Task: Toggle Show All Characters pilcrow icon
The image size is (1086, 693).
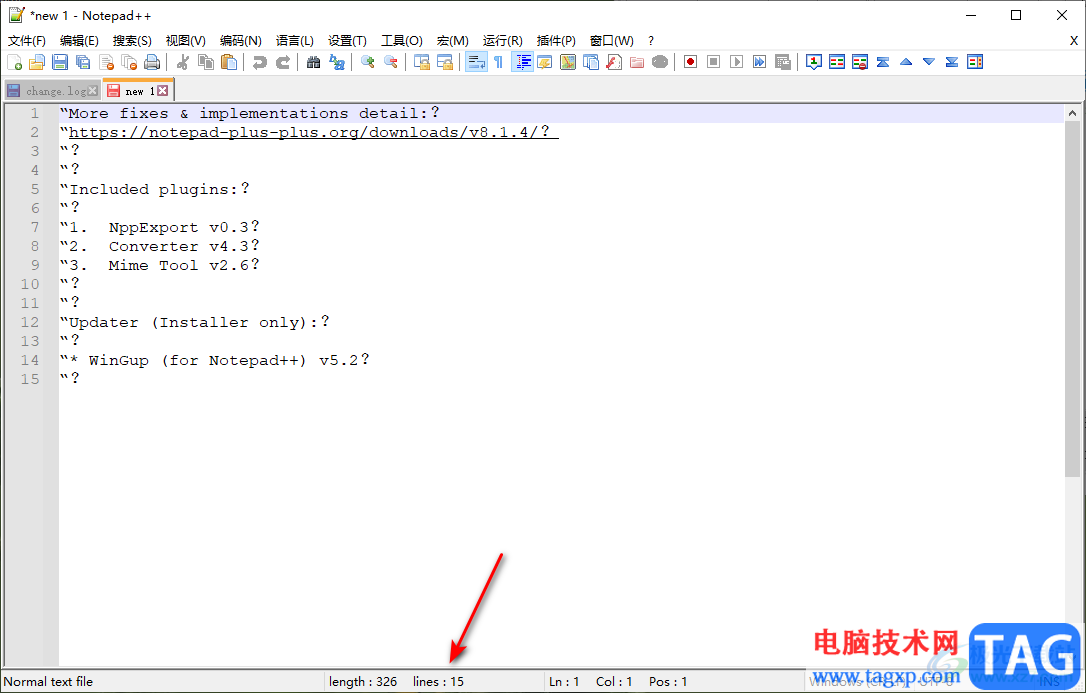Action: (499, 62)
